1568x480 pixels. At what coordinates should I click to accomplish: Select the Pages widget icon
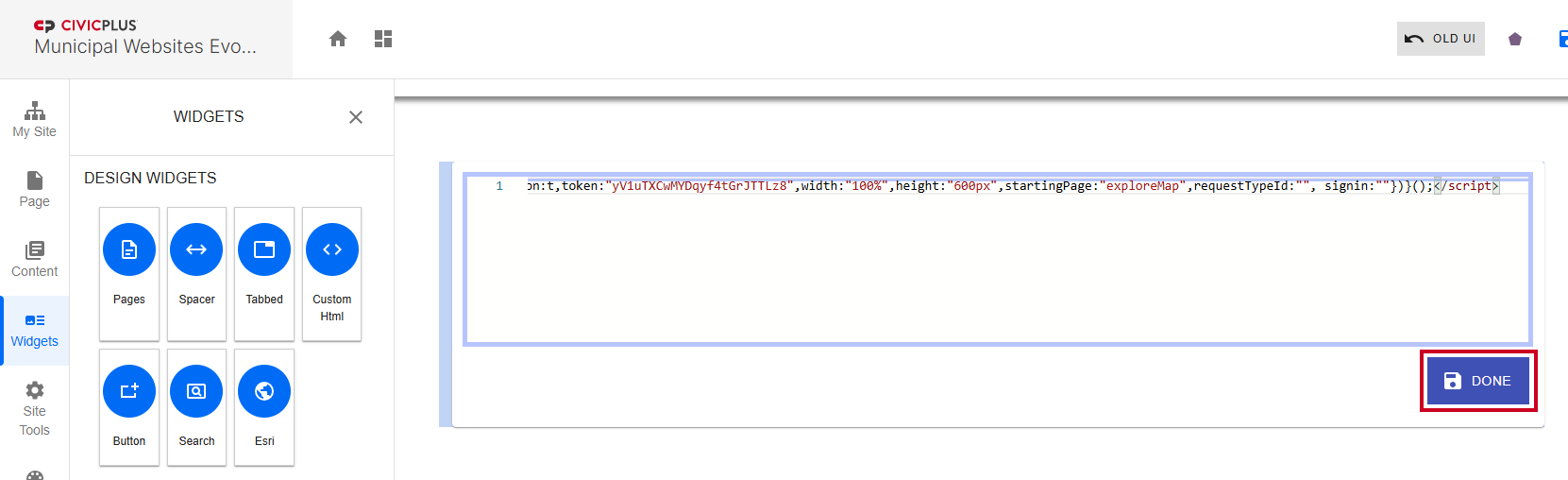(x=129, y=249)
